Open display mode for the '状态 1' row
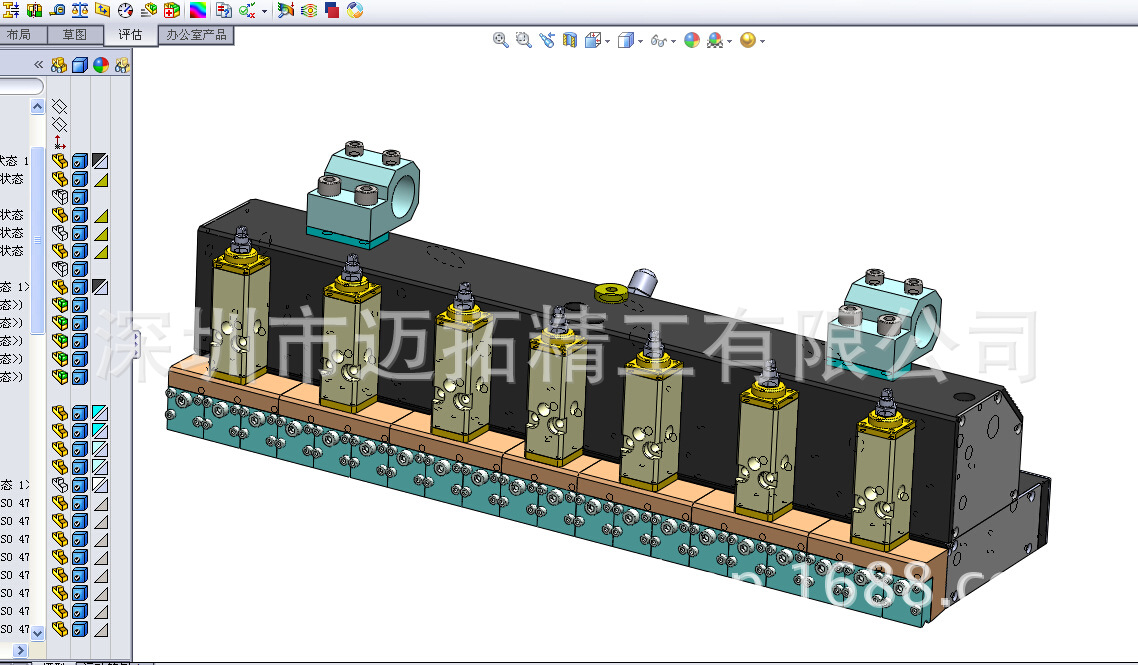This screenshot has height=665, width=1138. point(80,161)
